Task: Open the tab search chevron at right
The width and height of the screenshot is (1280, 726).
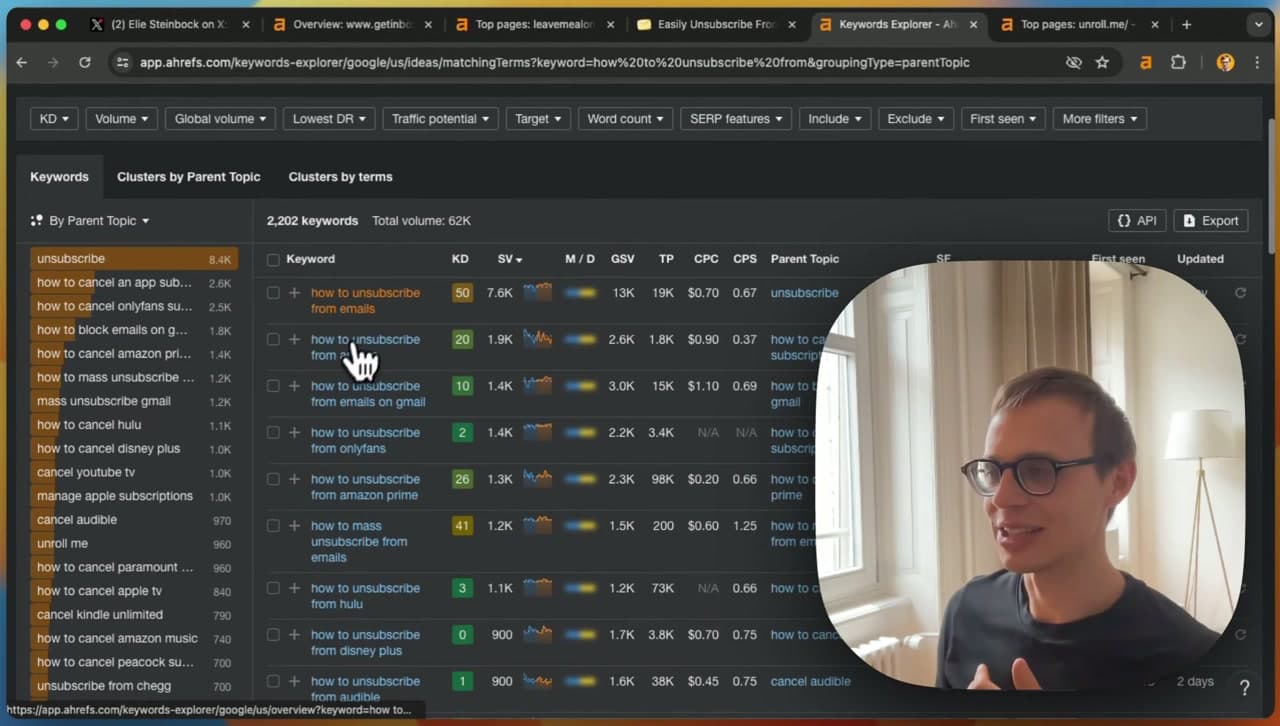Action: coord(1258,24)
